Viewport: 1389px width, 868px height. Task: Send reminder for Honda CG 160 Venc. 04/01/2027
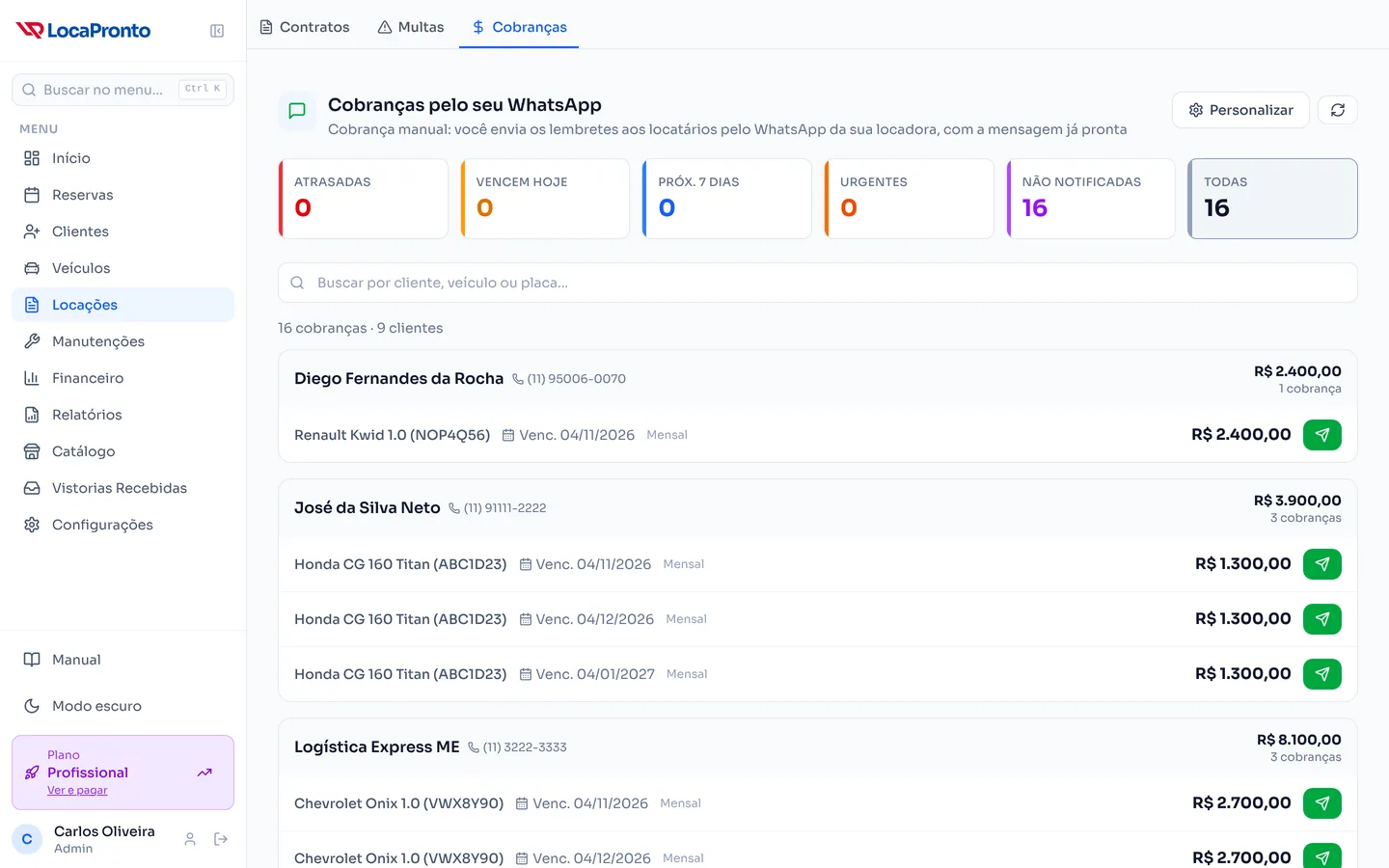point(1322,674)
